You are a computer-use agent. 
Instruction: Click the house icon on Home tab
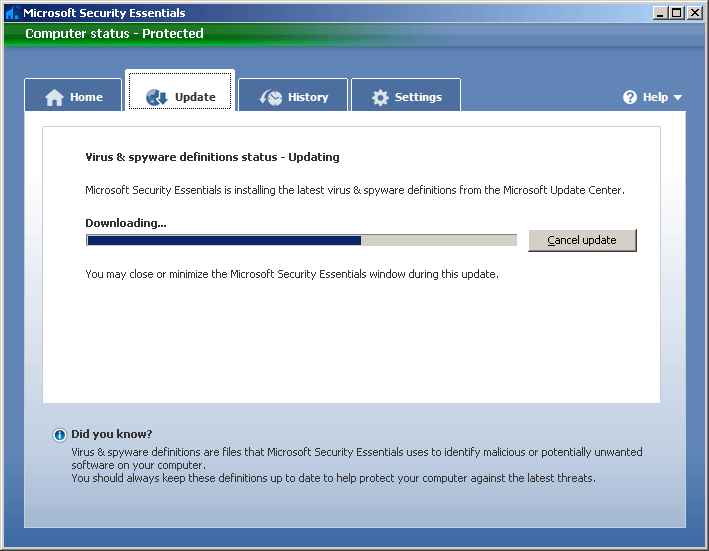click(x=54, y=97)
